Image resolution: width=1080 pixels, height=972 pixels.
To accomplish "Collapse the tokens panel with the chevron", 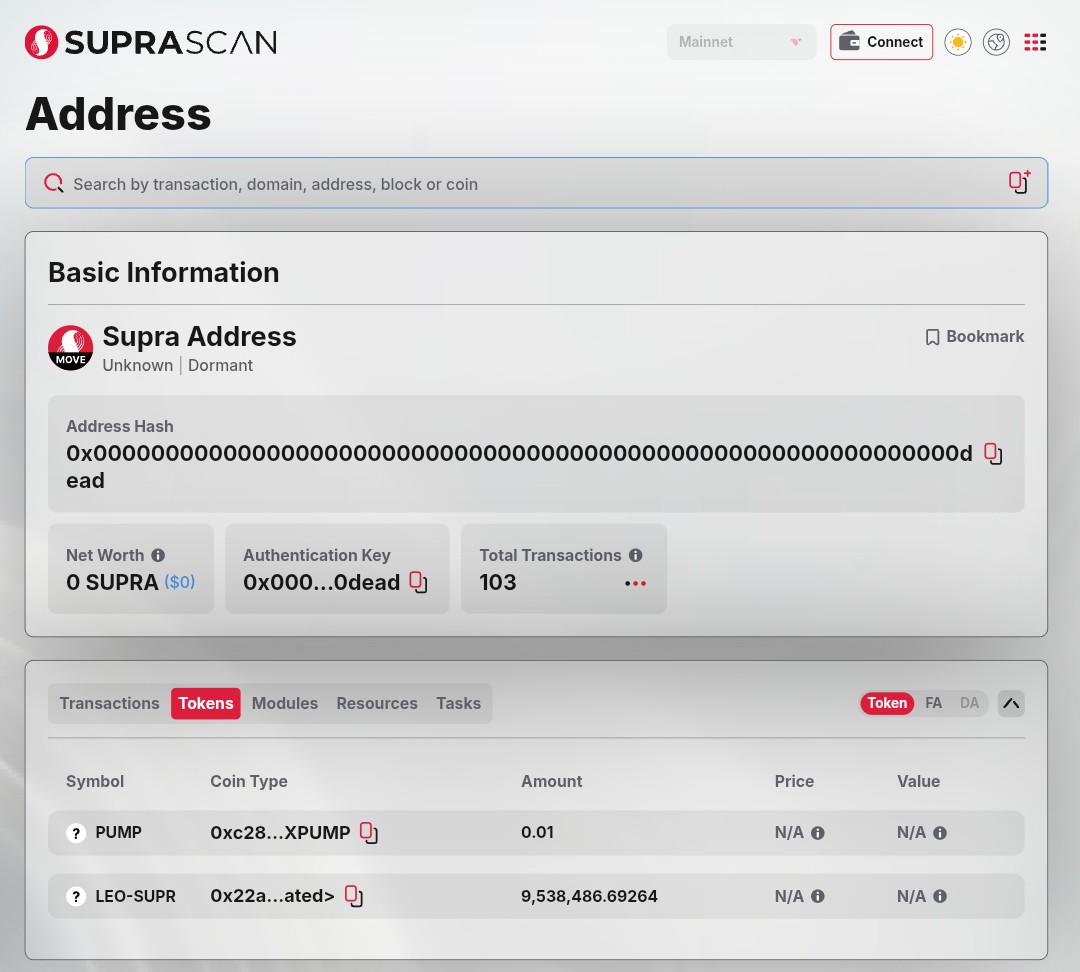I will [x=1010, y=703].
